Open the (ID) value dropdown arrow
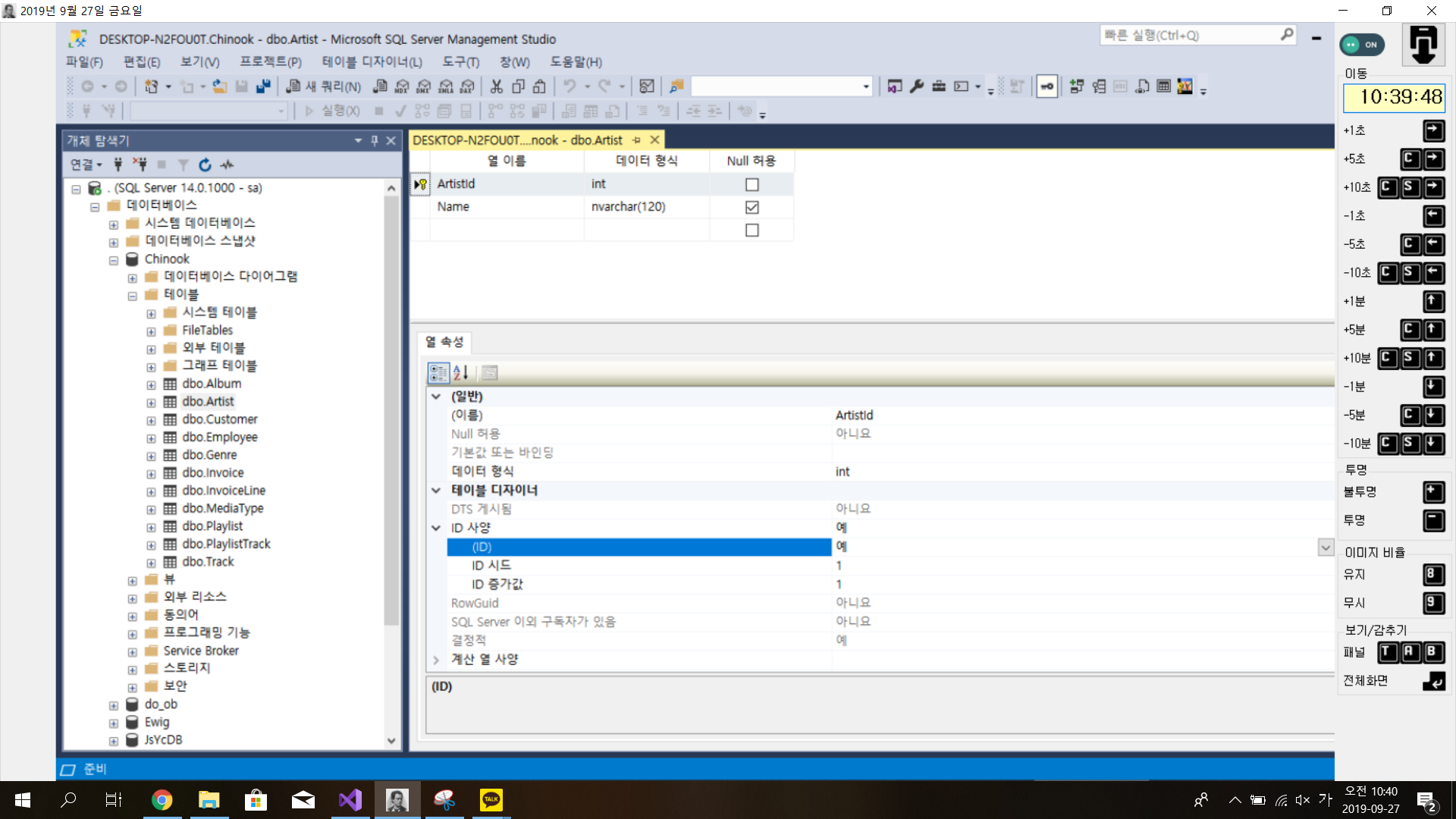Viewport: 1456px width, 819px height. (x=1325, y=547)
